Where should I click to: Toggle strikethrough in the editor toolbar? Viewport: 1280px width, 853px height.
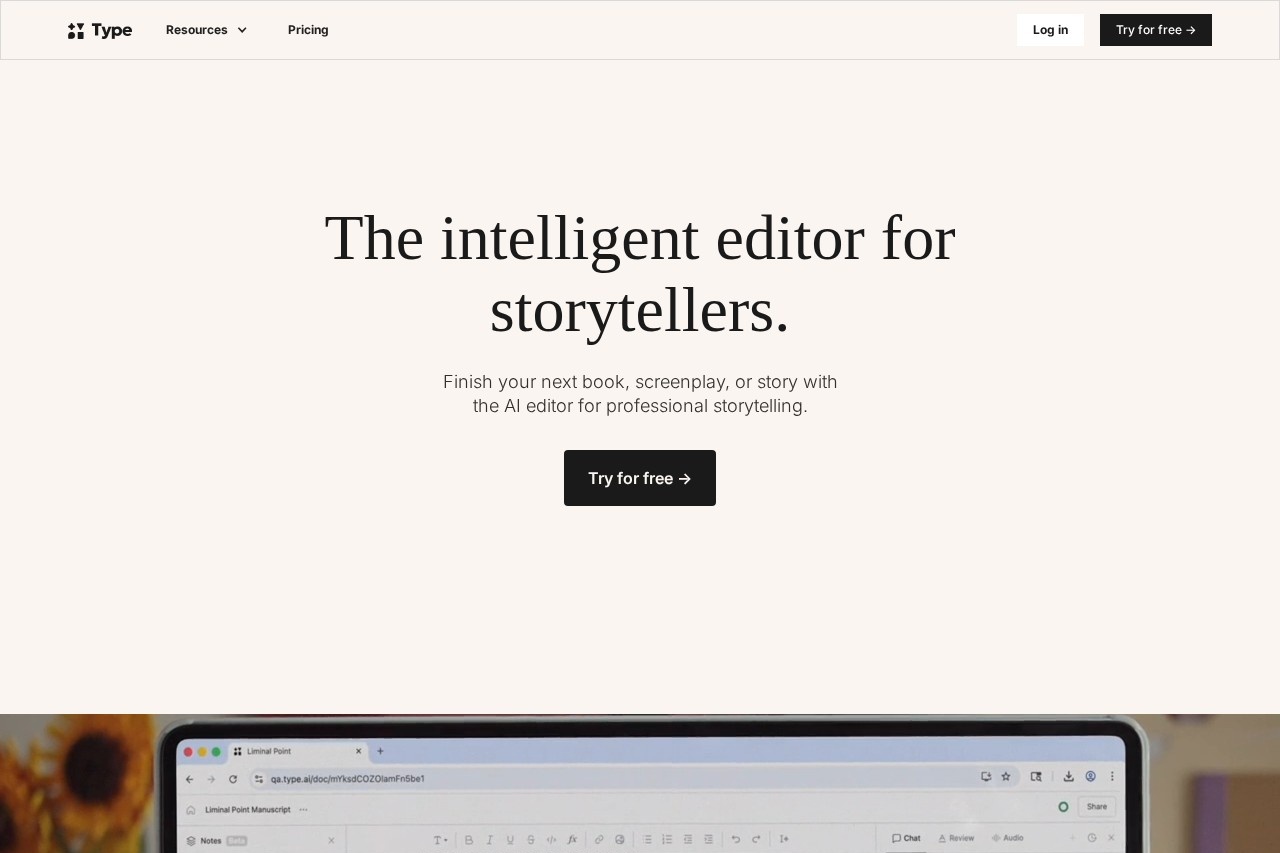point(531,839)
